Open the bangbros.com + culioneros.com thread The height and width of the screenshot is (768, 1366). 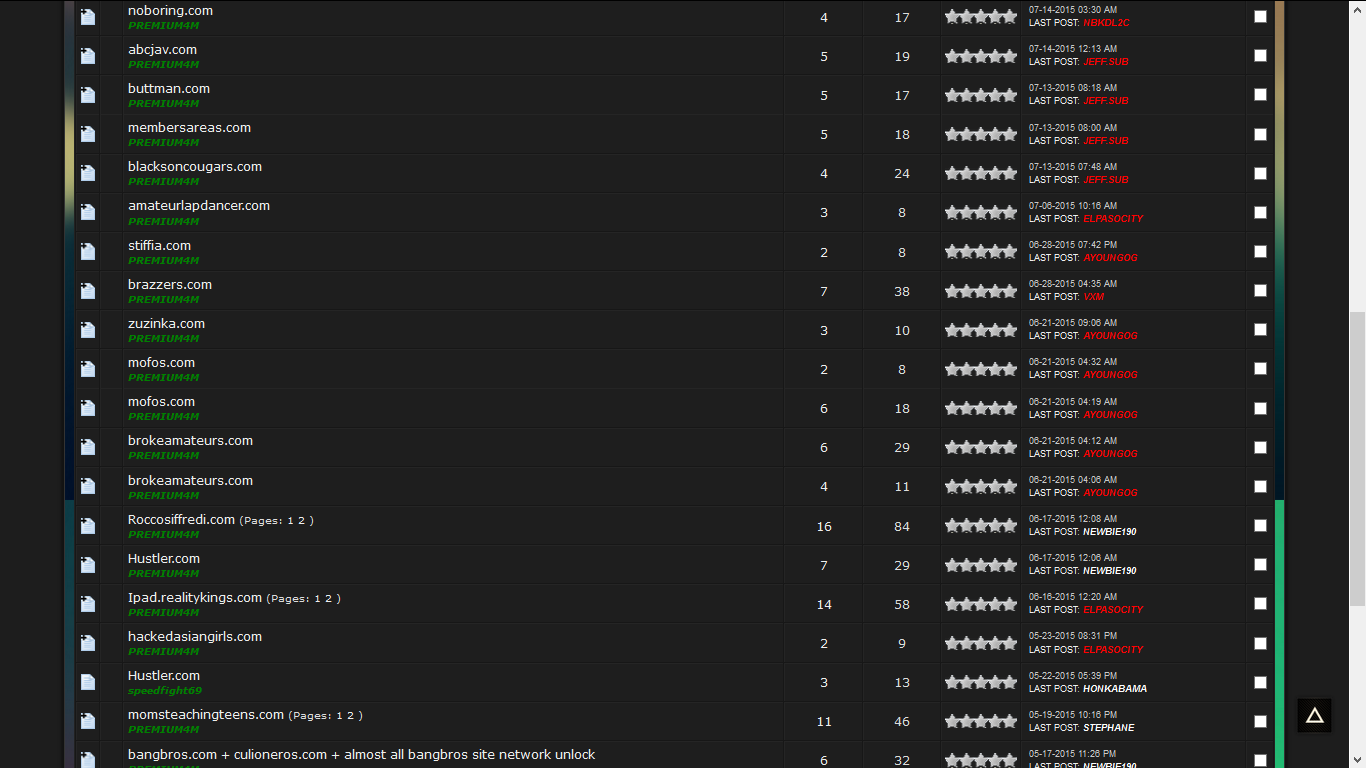(361, 755)
